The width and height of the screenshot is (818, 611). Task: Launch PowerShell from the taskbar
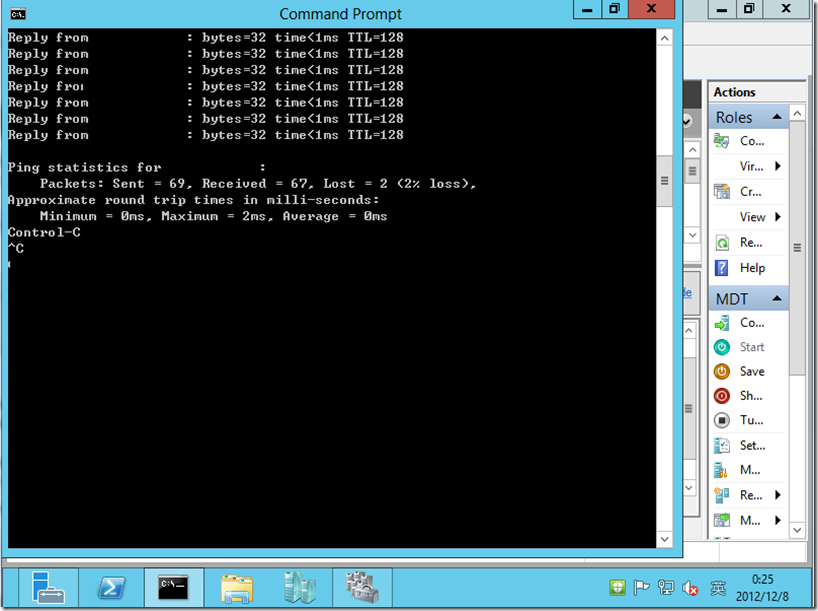111,588
